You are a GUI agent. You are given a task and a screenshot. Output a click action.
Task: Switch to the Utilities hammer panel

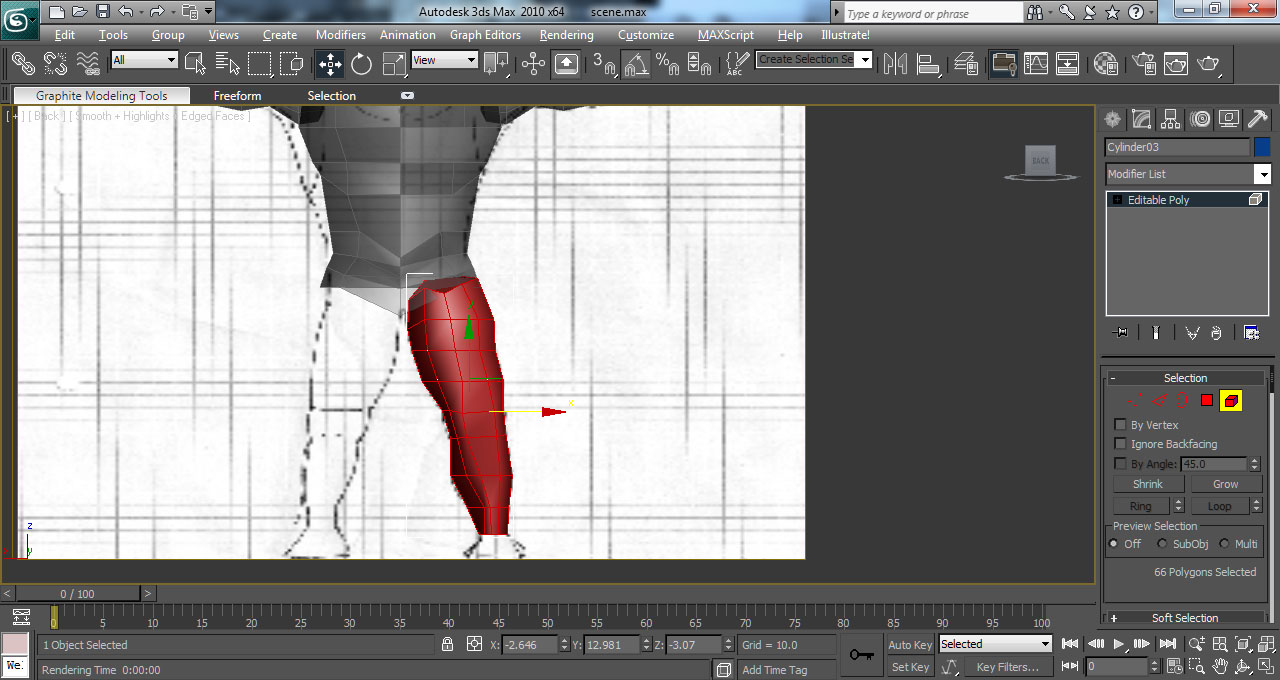point(1258,120)
